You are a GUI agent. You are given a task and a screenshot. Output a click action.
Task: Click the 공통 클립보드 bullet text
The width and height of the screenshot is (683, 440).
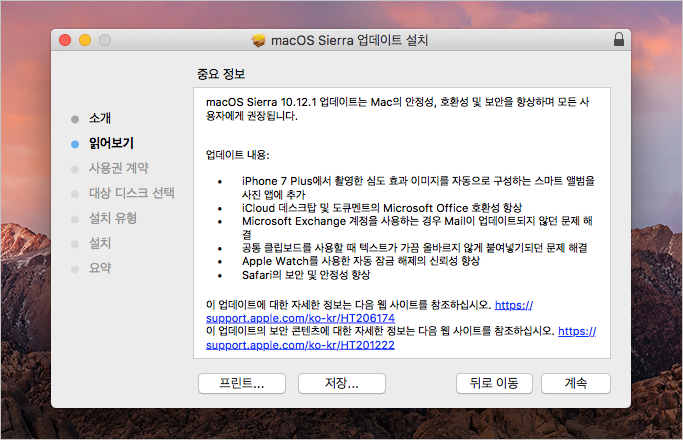click(x=415, y=248)
